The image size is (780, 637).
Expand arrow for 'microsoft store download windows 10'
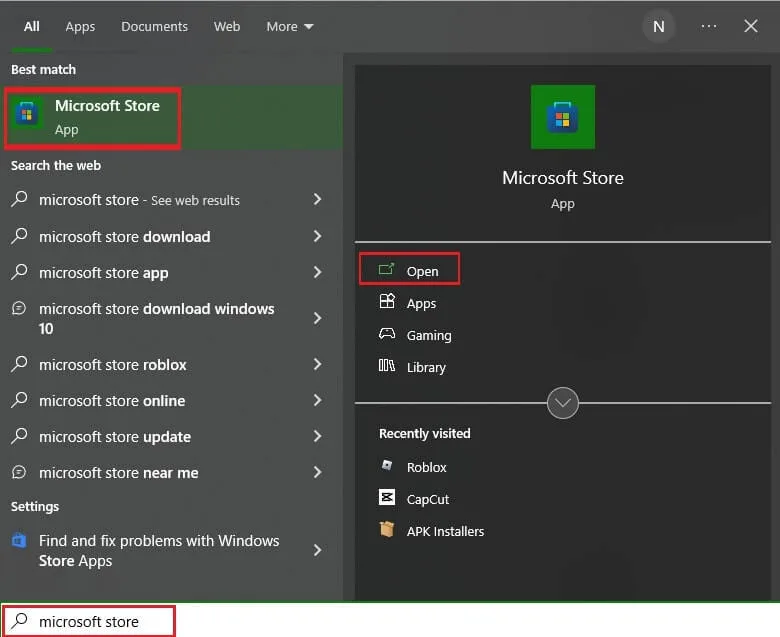[x=317, y=318]
